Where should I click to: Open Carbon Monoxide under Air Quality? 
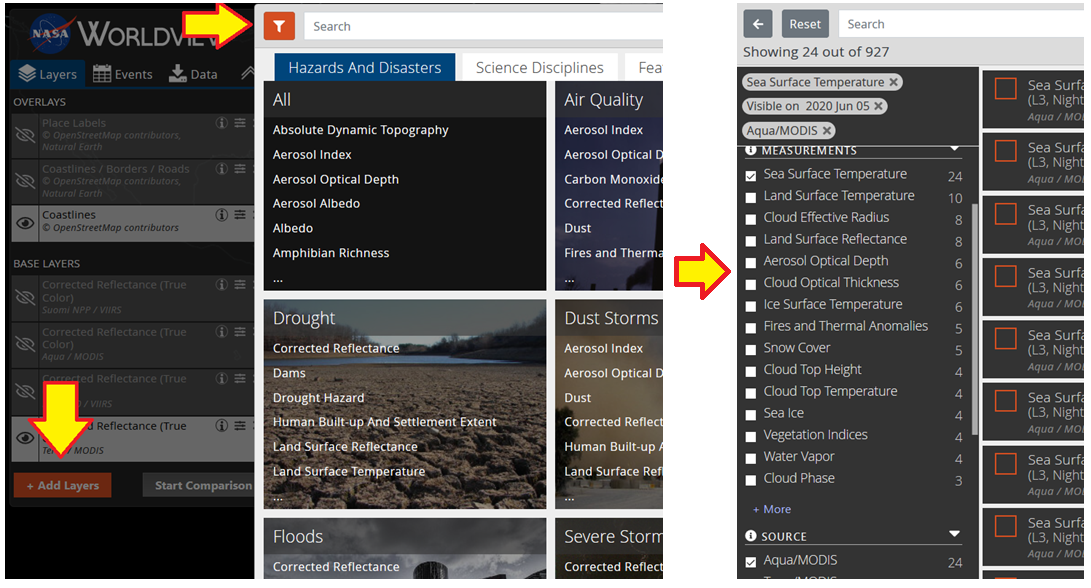613,180
